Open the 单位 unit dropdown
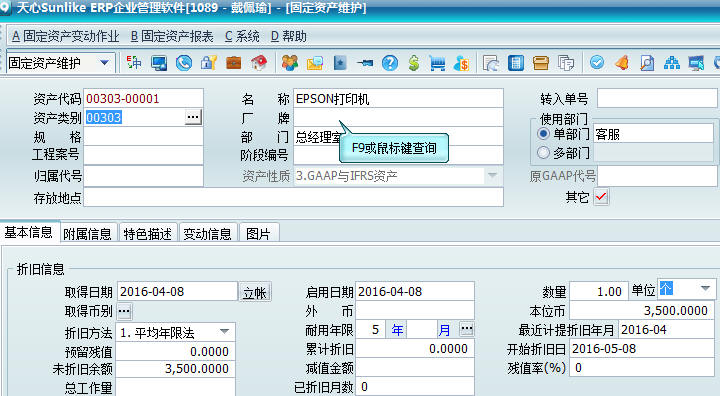The height and width of the screenshot is (396, 720). coord(705,289)
